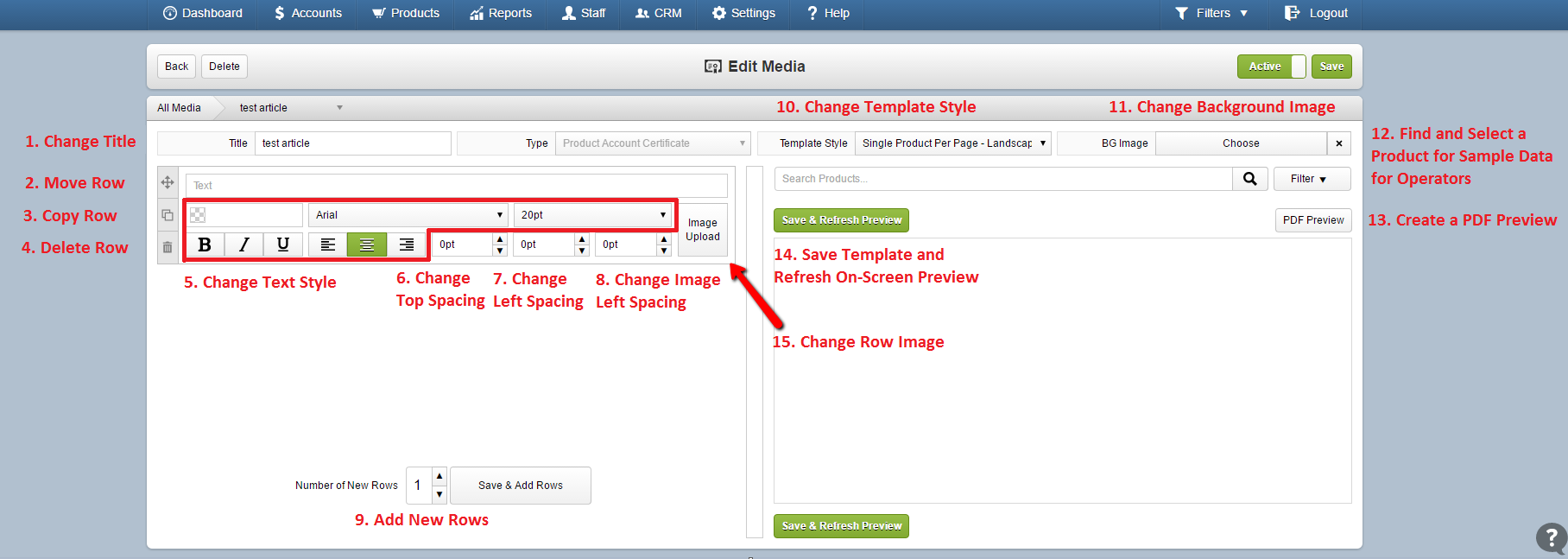Decrease the top spacing value
Viewport: 1568px width, 559px height.
coord(500,251)
